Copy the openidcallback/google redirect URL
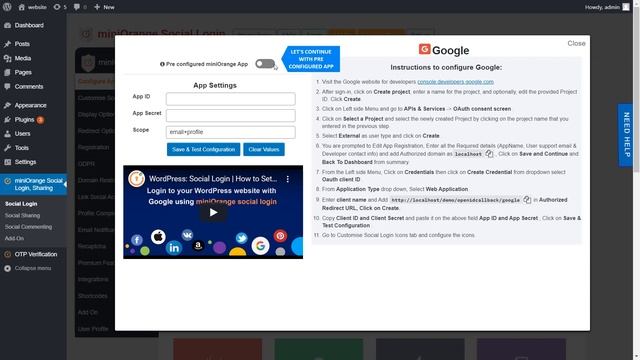This screenshot has width=640, height=360. click(x=527, y=200)
